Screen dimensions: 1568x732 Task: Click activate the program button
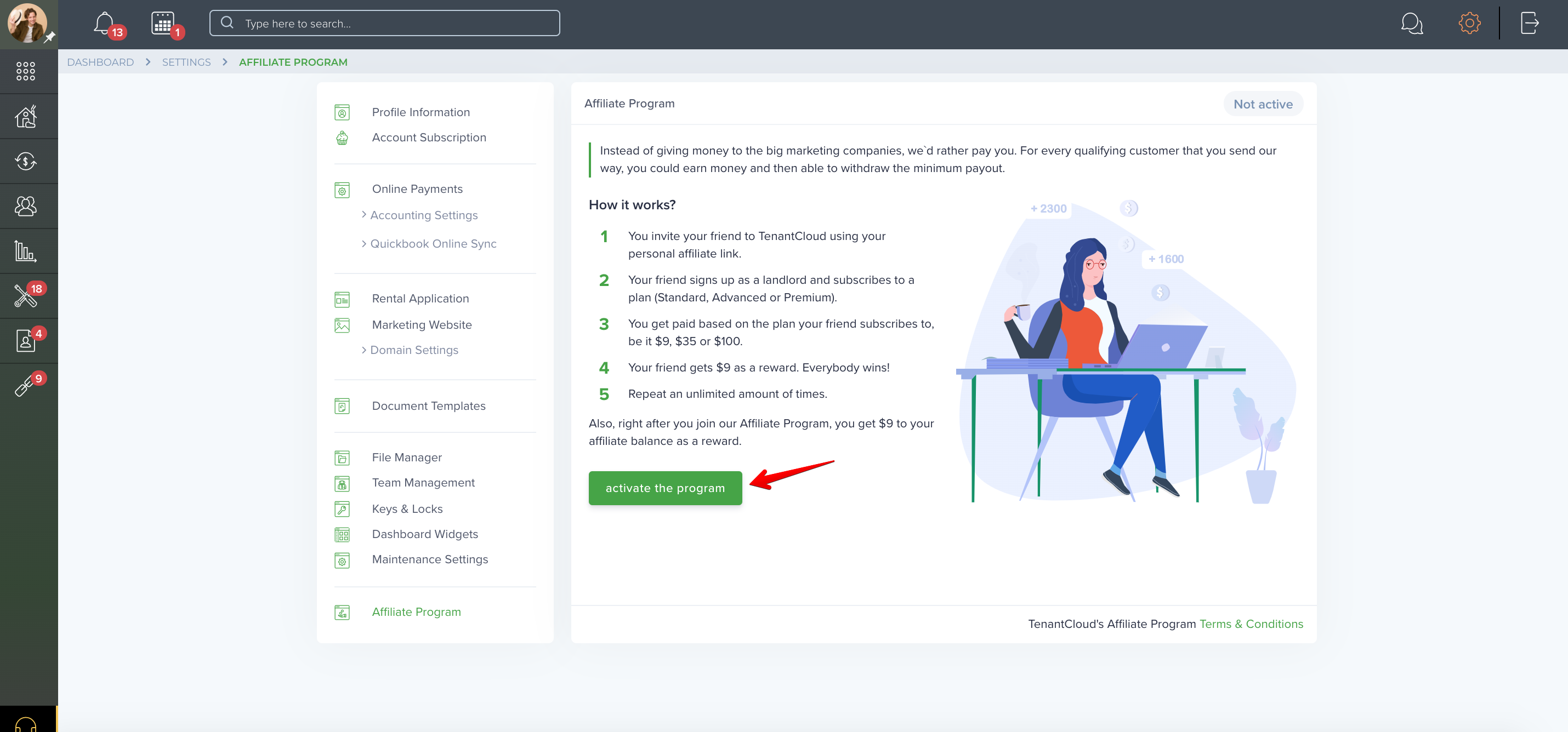[x=664, y=488]
